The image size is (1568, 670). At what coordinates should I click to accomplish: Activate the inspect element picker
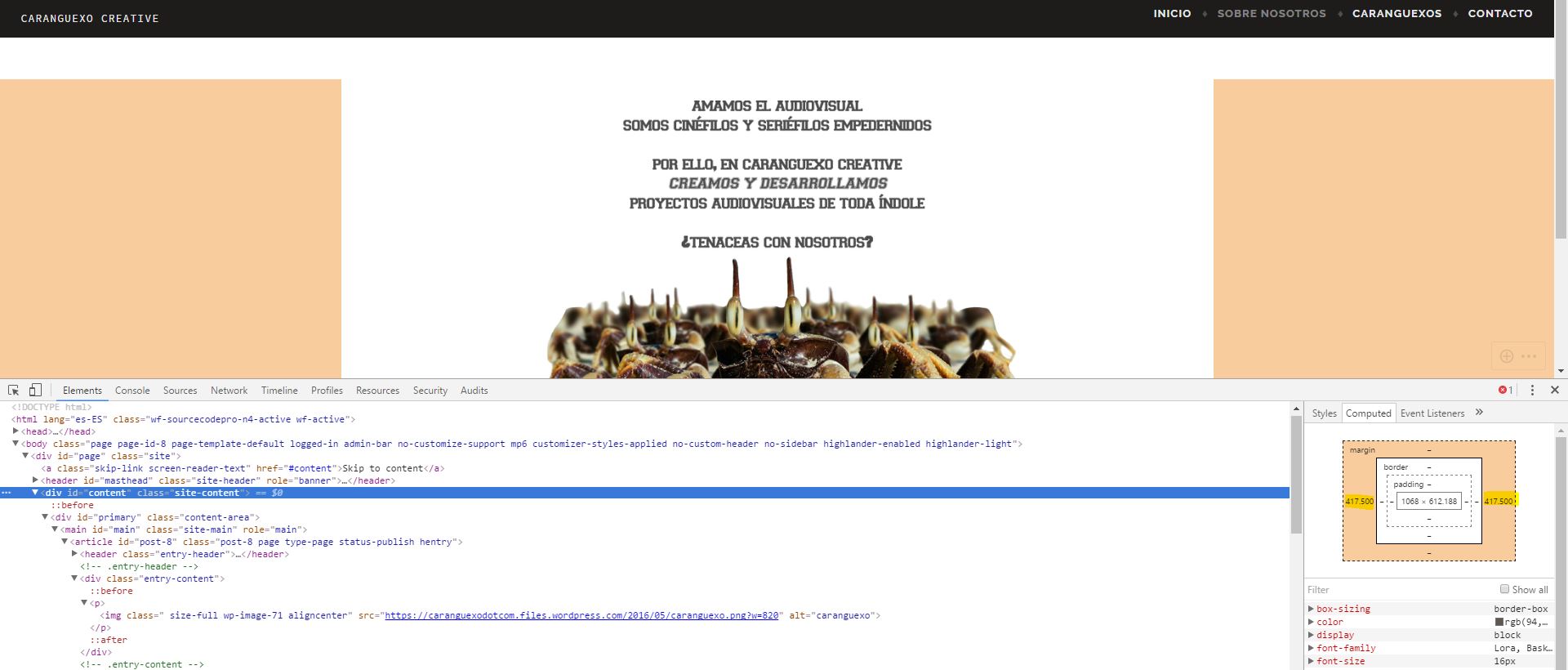click(x=14, y=391)
